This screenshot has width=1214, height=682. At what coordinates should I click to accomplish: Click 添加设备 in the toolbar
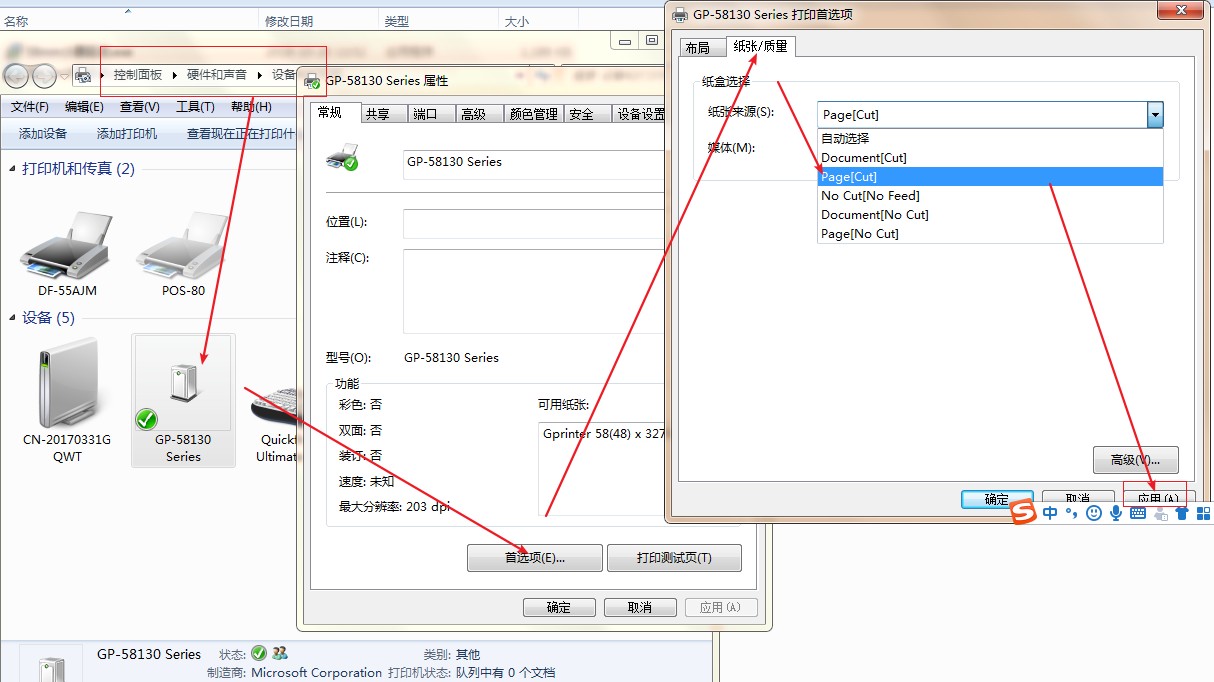pyautogui.click(x=43, y=133)
